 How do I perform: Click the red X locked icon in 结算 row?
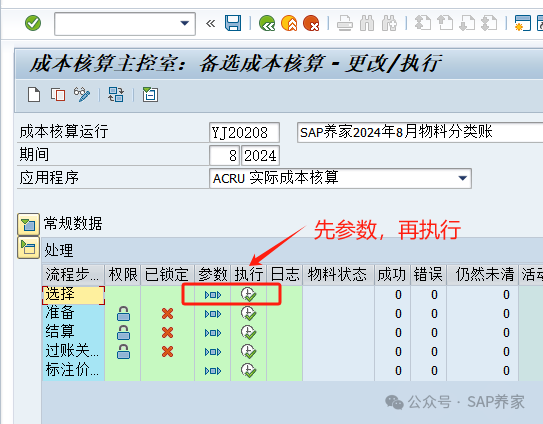pos(168,333)
